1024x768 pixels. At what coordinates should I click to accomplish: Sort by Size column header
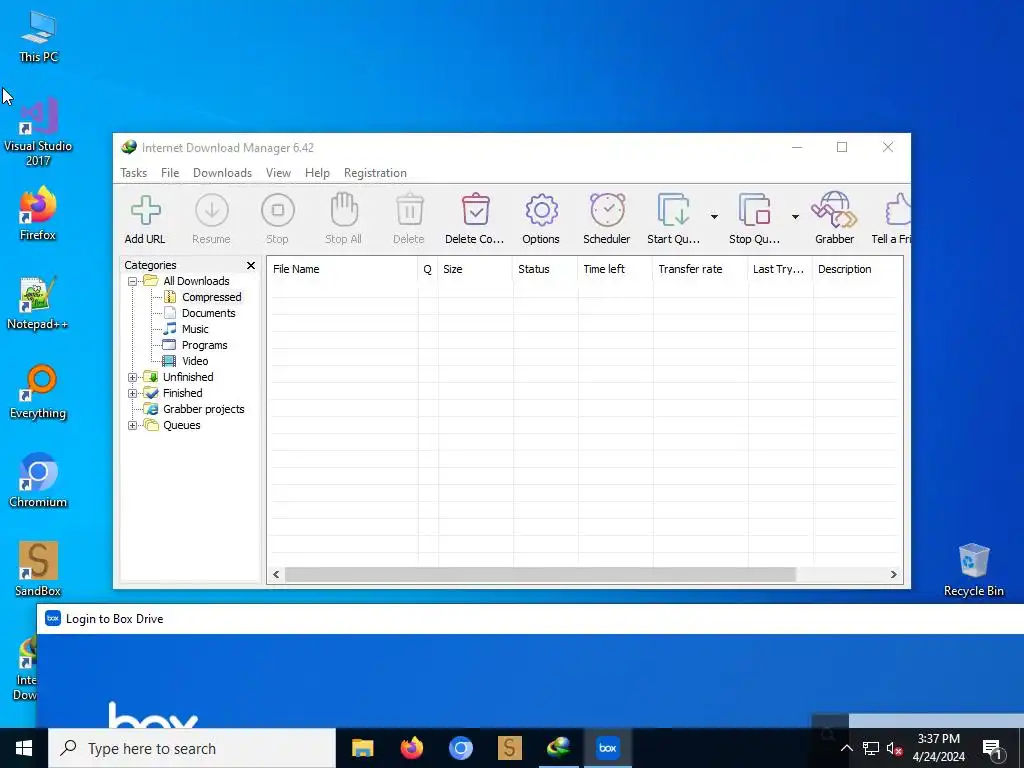pos(475,269)
